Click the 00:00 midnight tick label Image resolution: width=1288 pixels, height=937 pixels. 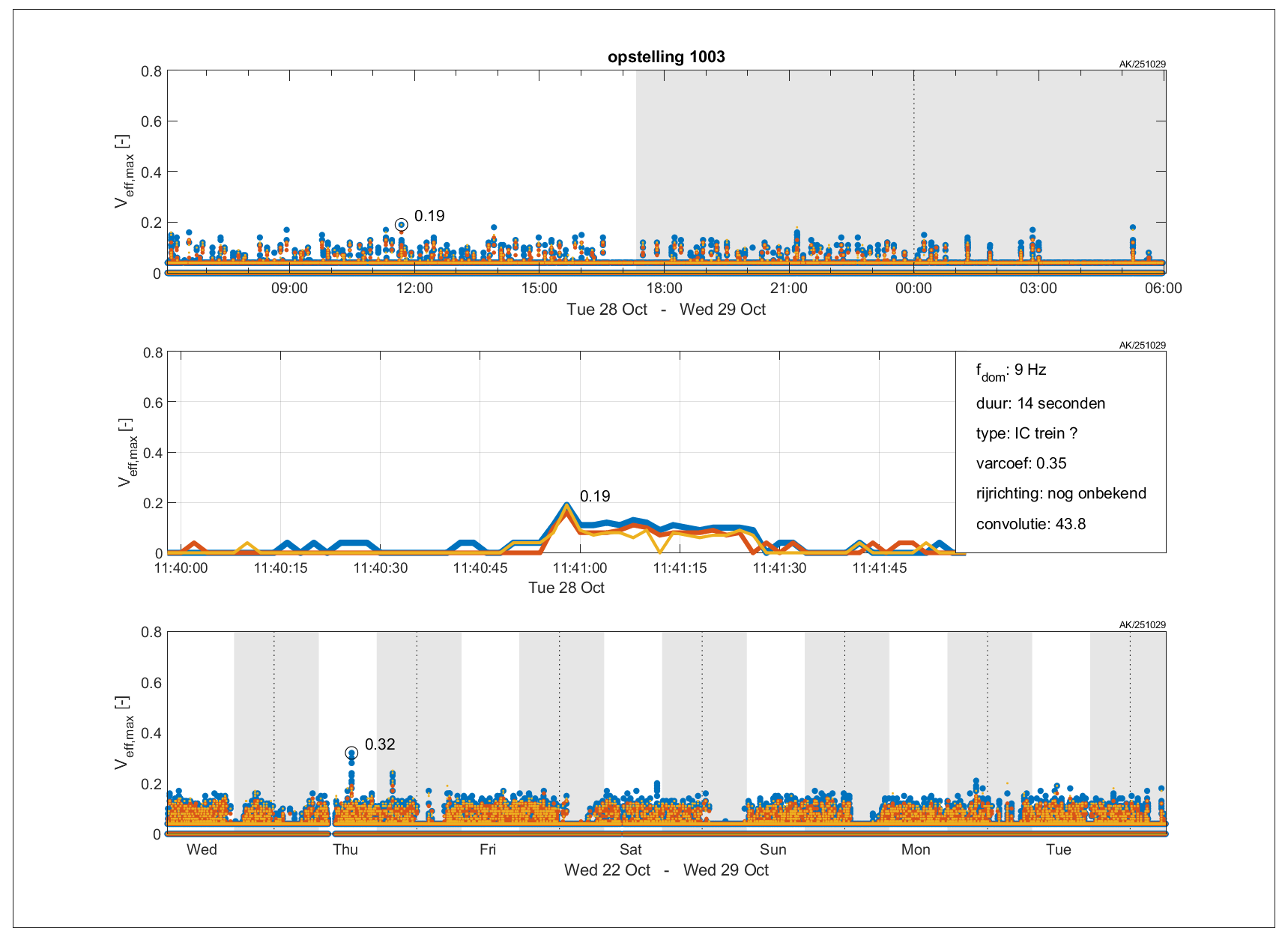[913, 289]
